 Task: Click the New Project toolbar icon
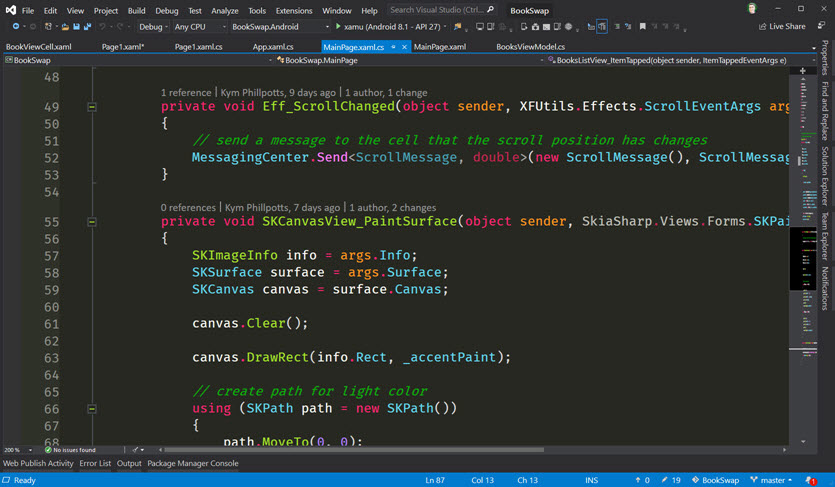(x=48, y=27)
